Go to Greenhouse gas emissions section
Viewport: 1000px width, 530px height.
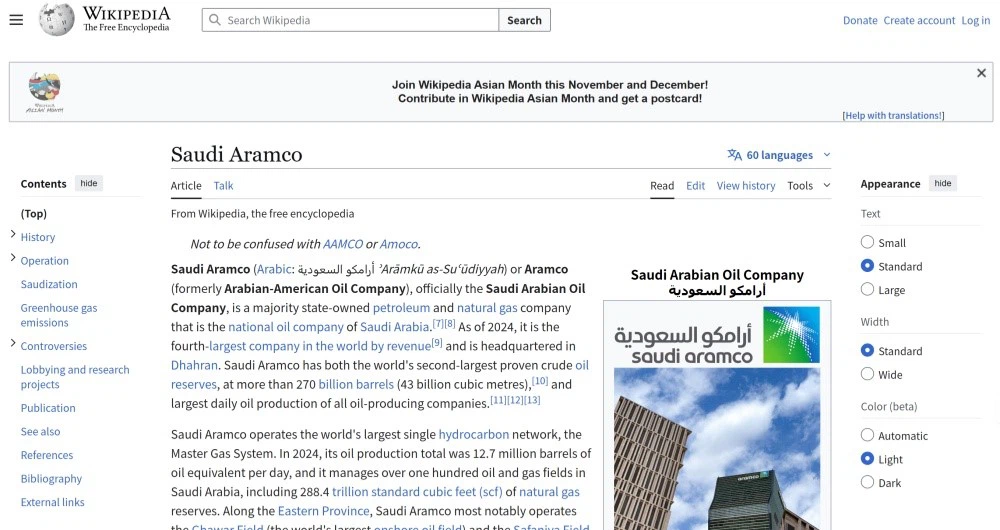click(x=59, y=315)
